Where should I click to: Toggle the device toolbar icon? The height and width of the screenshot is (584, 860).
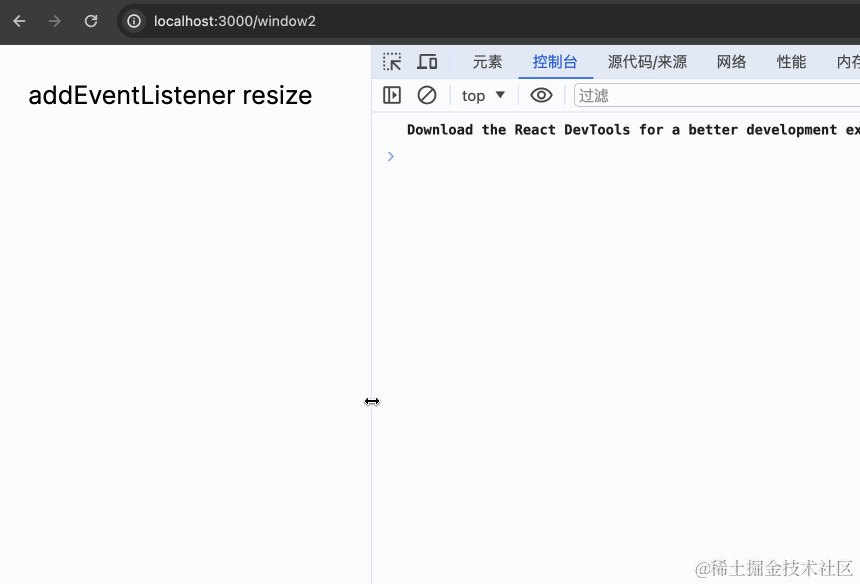pyautogui.click(x=427, y=61)
